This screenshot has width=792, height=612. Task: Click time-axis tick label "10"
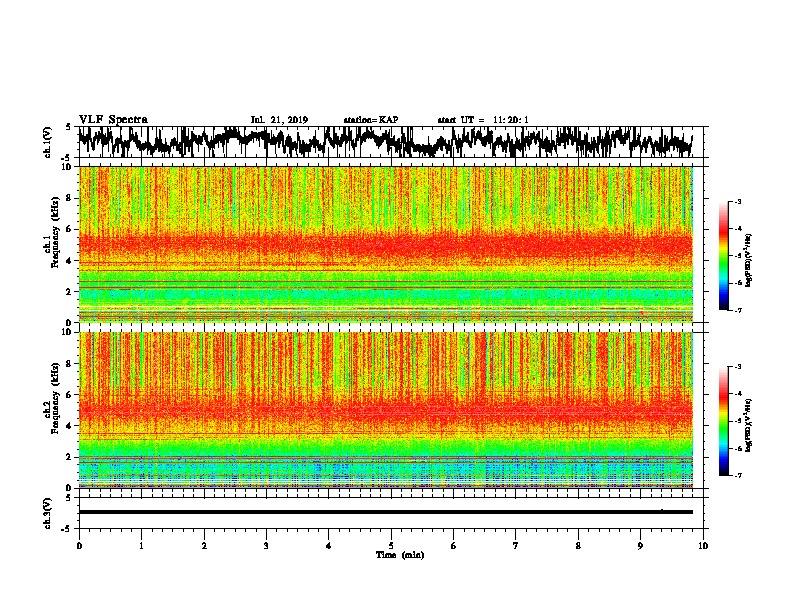[x=703, y=546]
